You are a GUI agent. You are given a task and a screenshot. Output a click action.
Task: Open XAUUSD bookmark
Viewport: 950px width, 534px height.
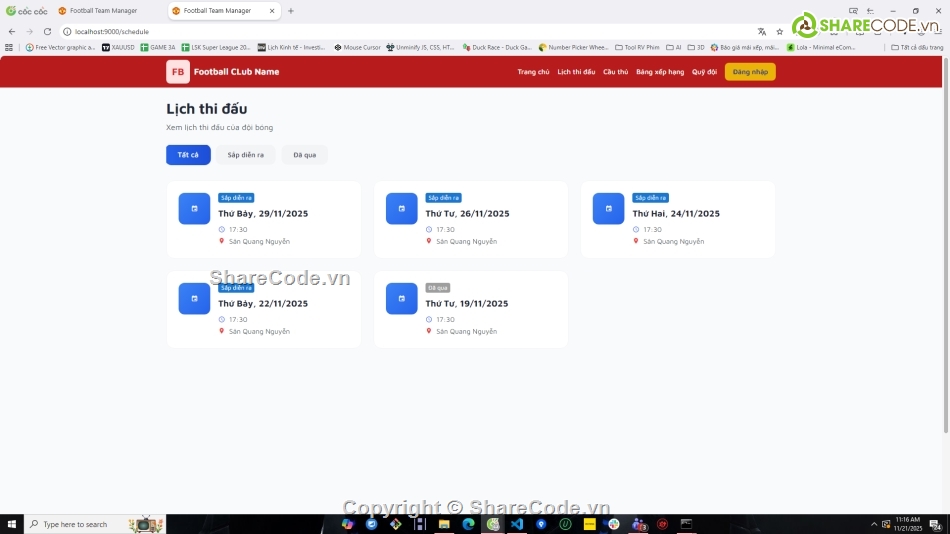118,47
